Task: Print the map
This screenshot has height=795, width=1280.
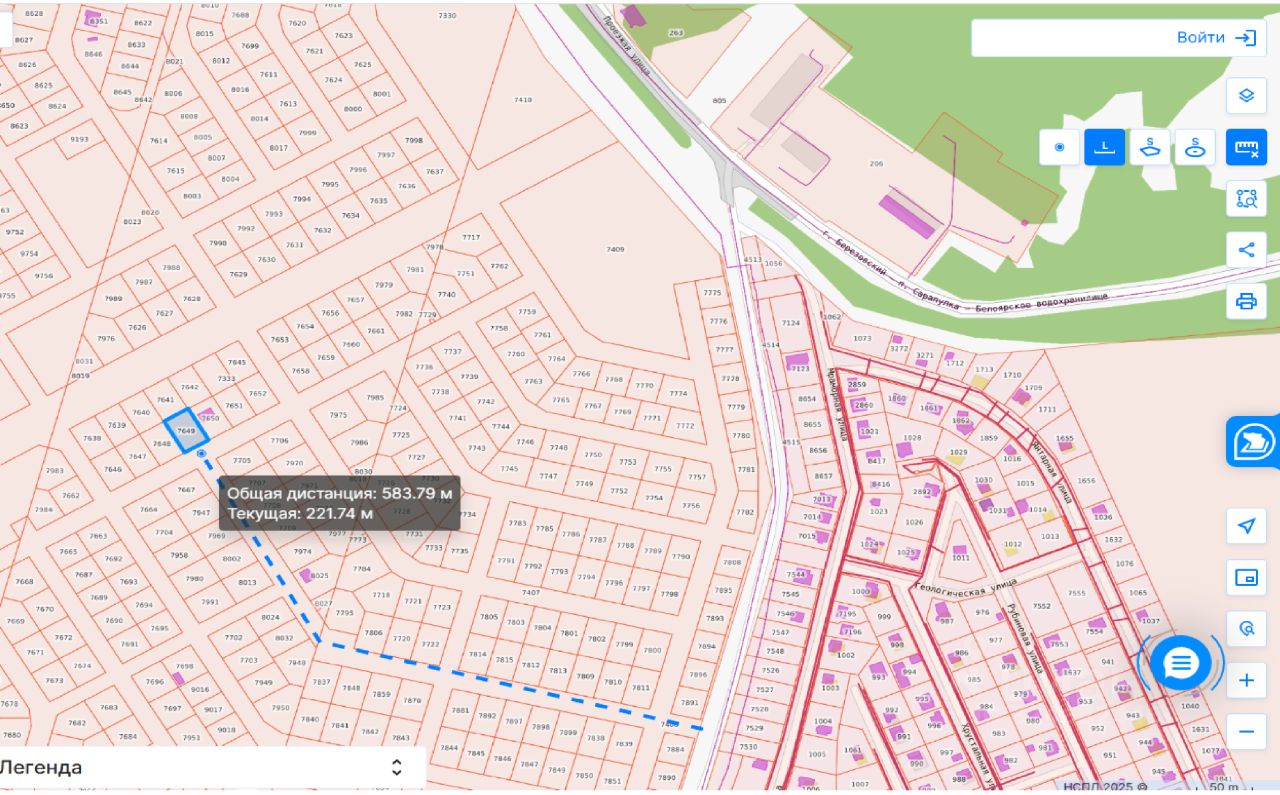Action: (x=1246, y=301)
